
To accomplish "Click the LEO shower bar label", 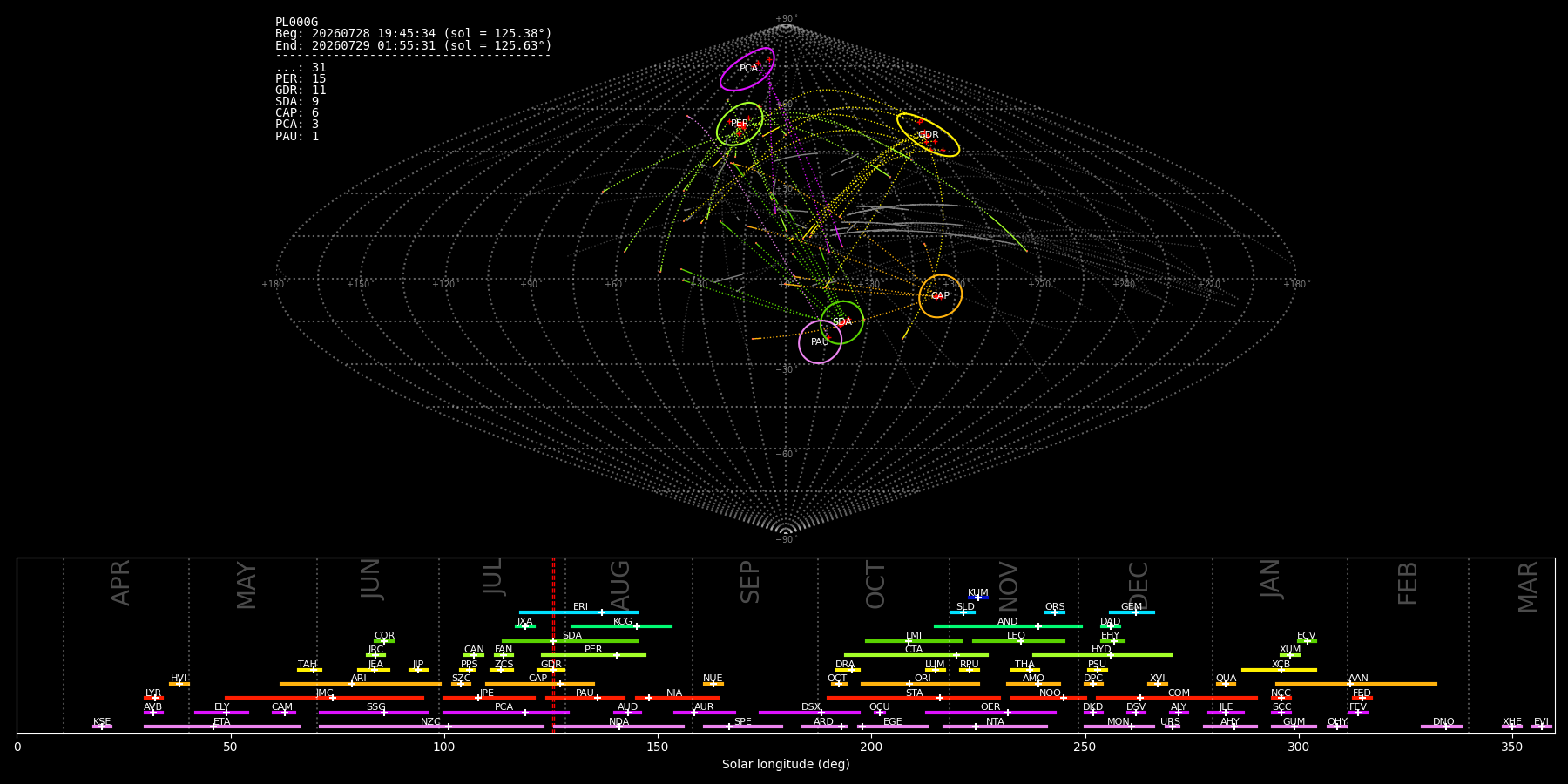I will (1016, 636).
